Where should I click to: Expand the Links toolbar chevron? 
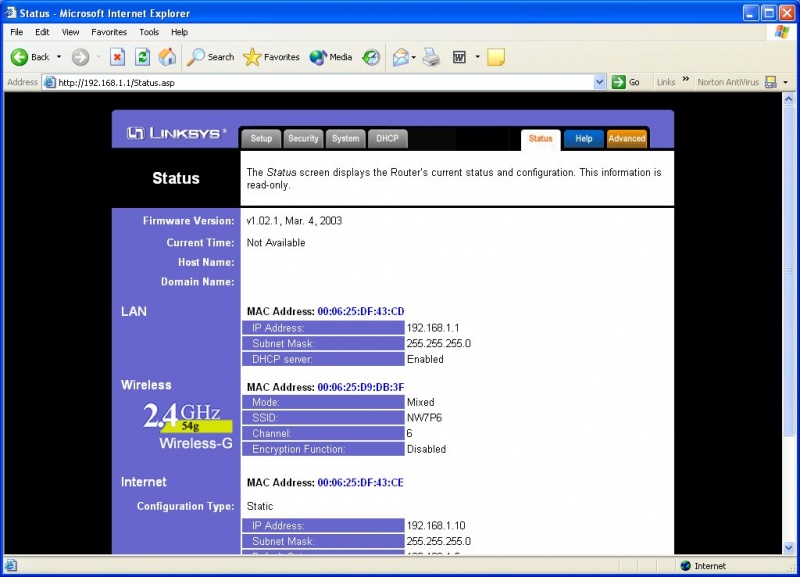pos(685,81)
